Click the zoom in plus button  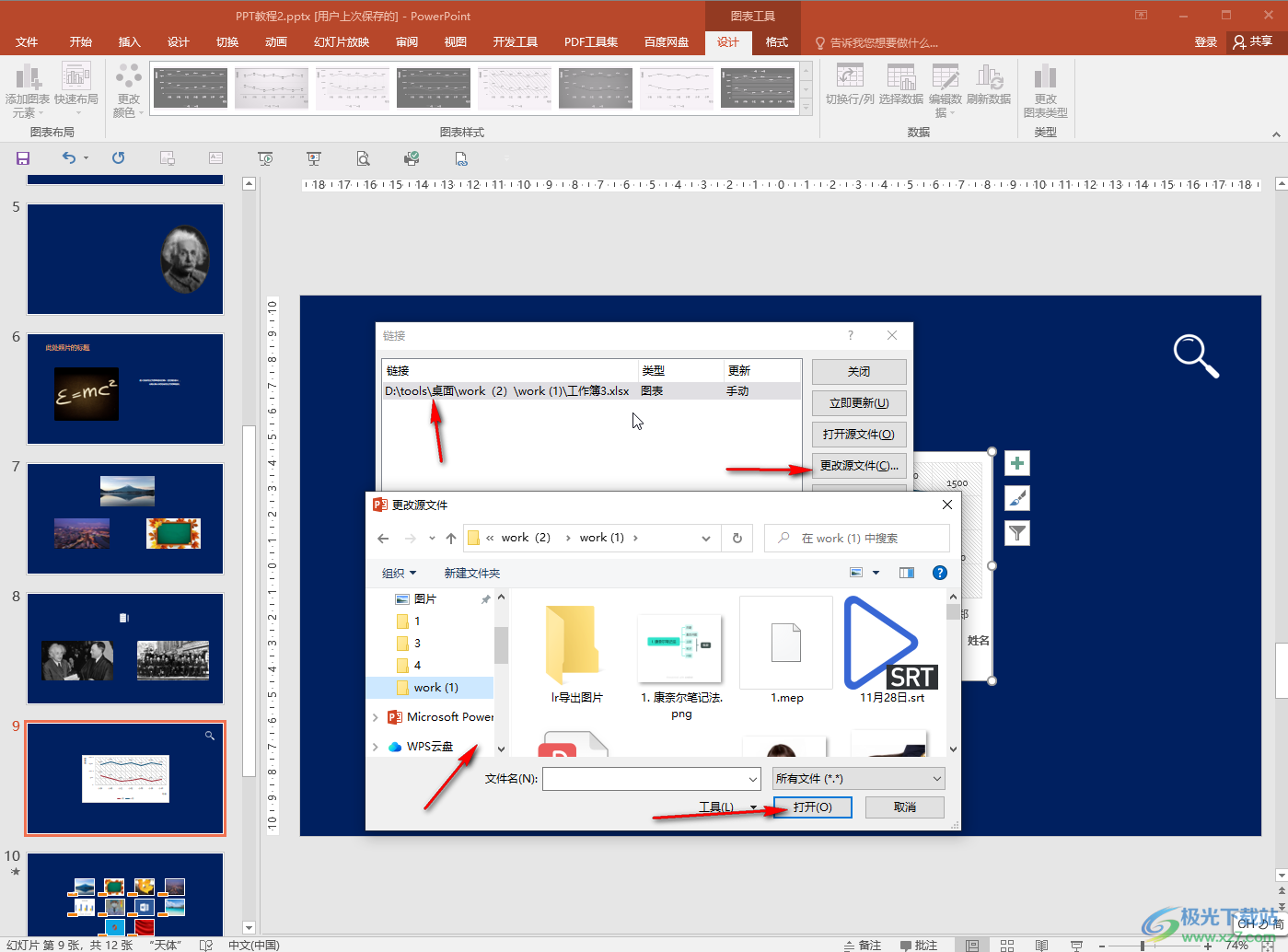tap(1209, 945)
